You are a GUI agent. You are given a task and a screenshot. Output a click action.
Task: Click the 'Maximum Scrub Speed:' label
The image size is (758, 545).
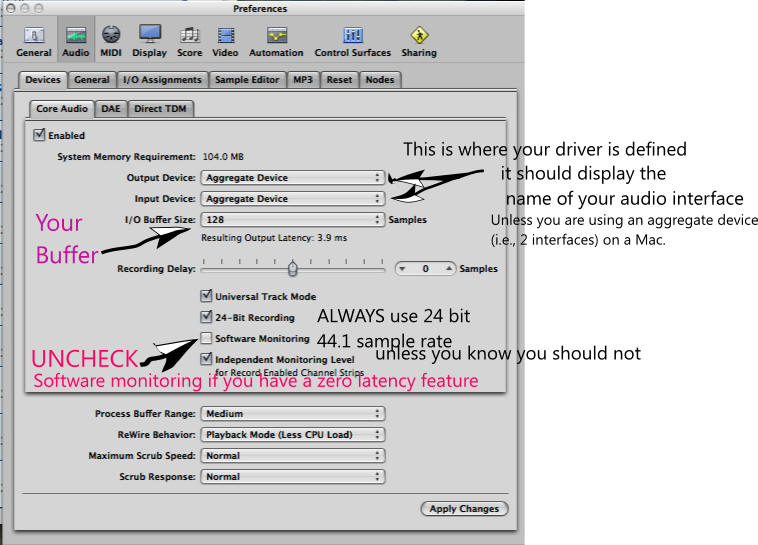(142, 456)
